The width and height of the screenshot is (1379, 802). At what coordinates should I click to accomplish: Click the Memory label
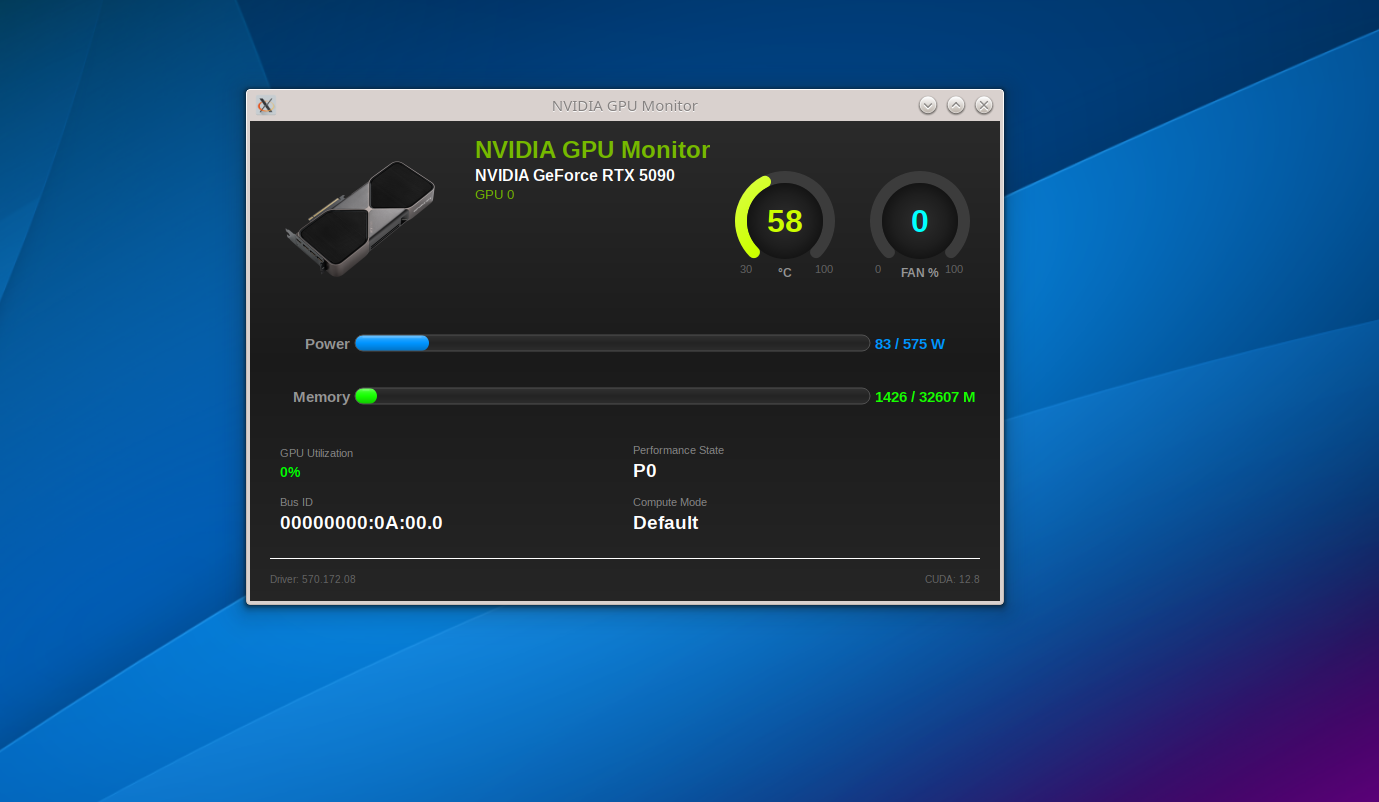[321, 397]
